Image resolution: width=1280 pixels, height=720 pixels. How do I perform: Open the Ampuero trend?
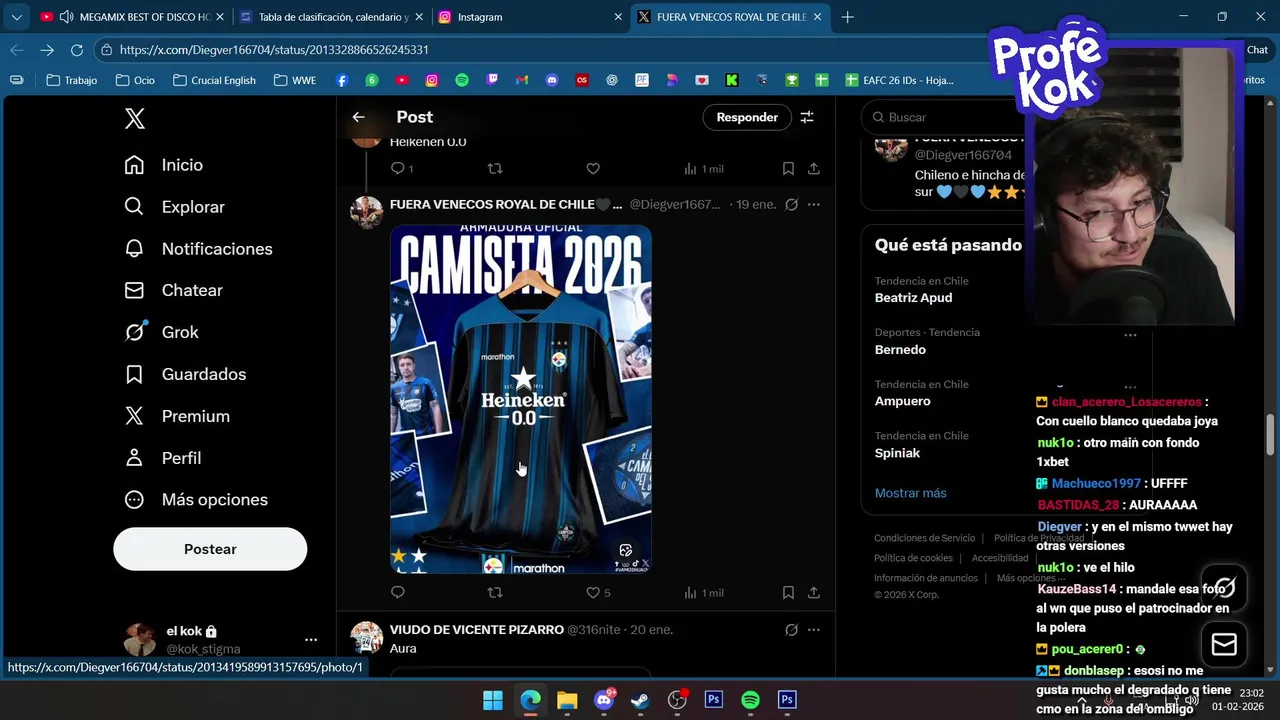tap(902, 401)
